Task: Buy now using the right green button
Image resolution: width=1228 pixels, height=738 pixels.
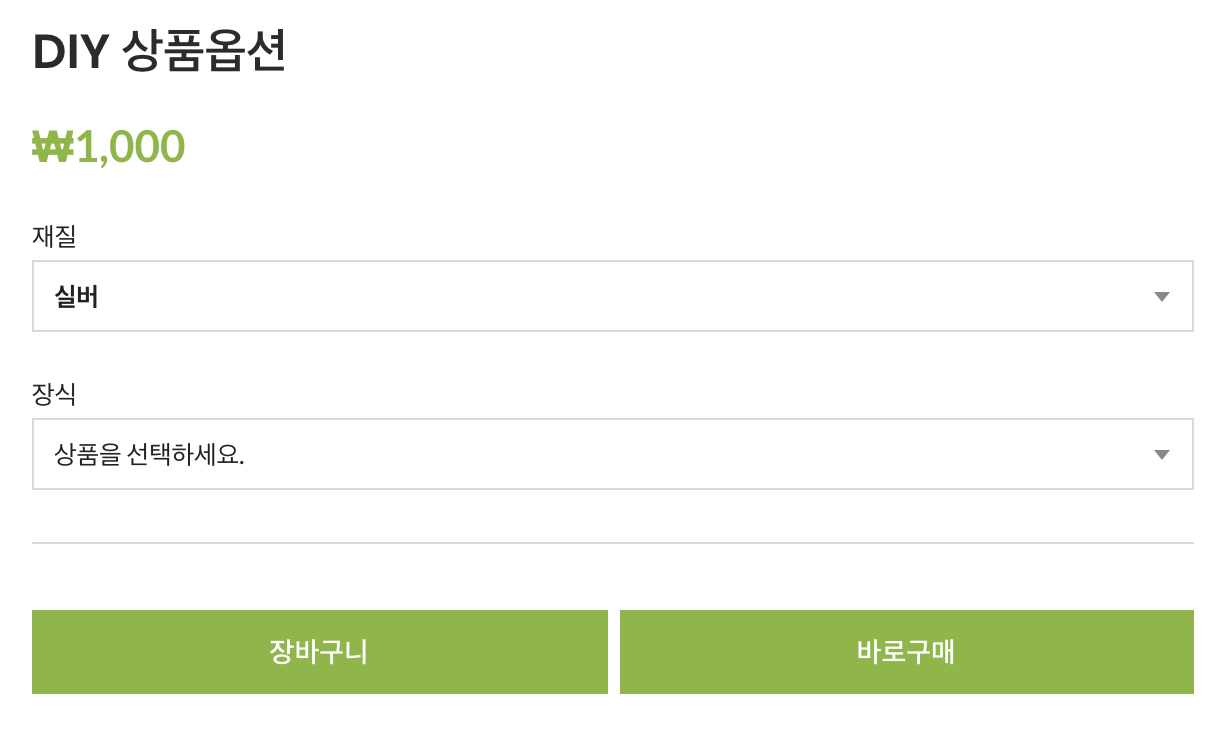Action: coord(906,652)
